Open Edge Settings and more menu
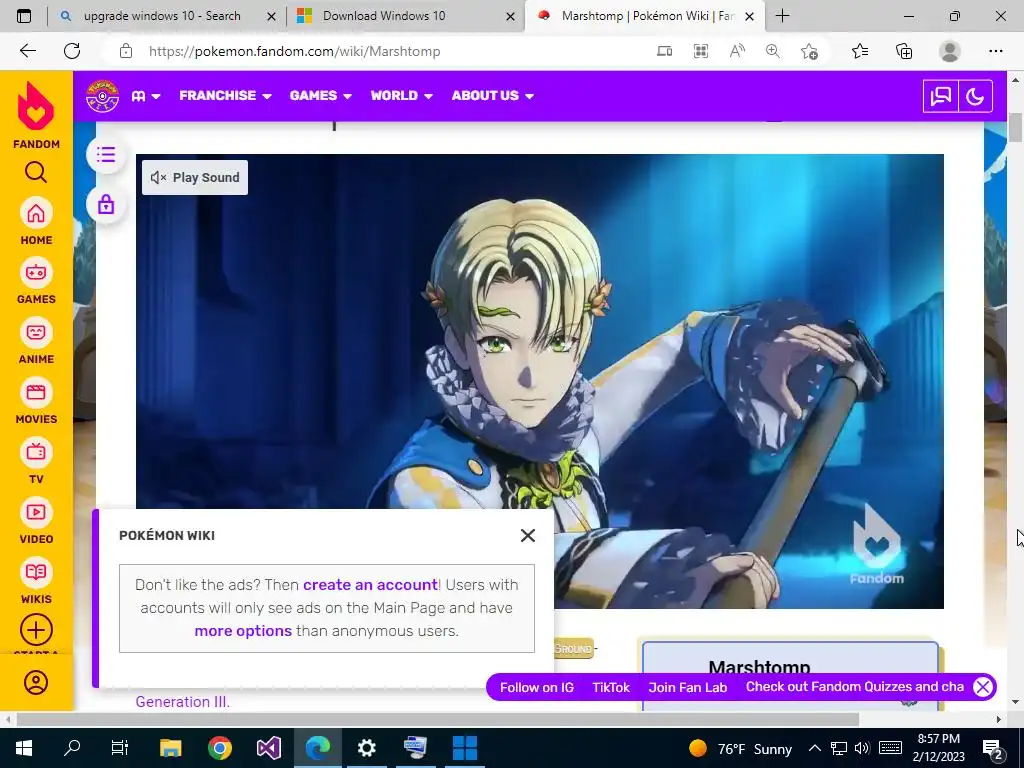 995,51
